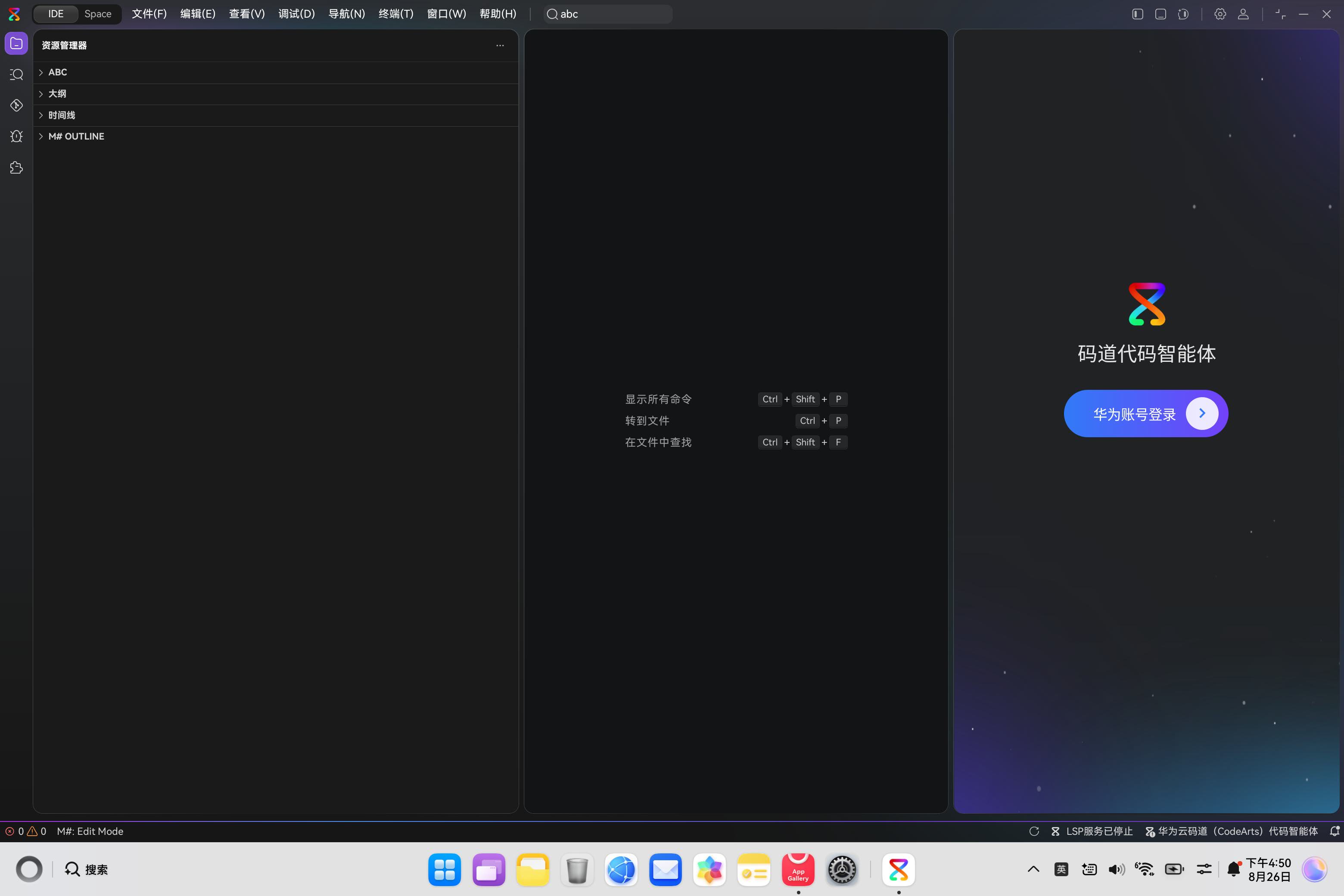The width and height of the screenshot is (1344, 896).
Task: Click the LSP服务已停止 status entry
Action: (1092, 831)
